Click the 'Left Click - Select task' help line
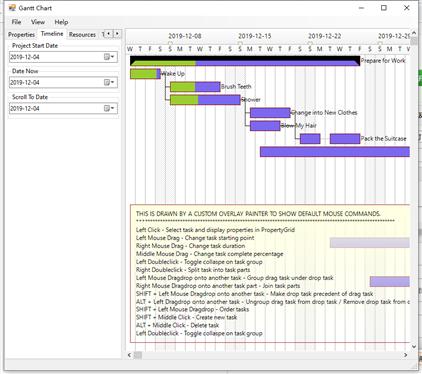 (215, 230)
